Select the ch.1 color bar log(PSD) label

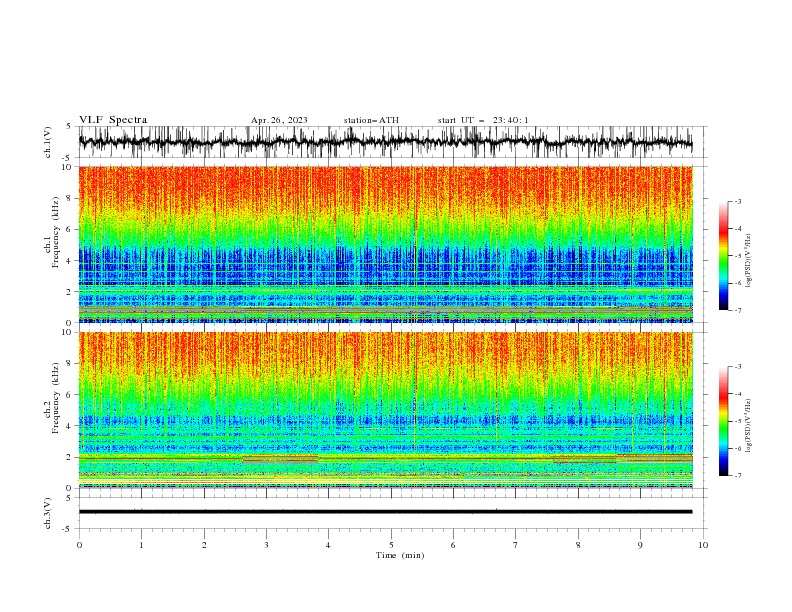749,261
